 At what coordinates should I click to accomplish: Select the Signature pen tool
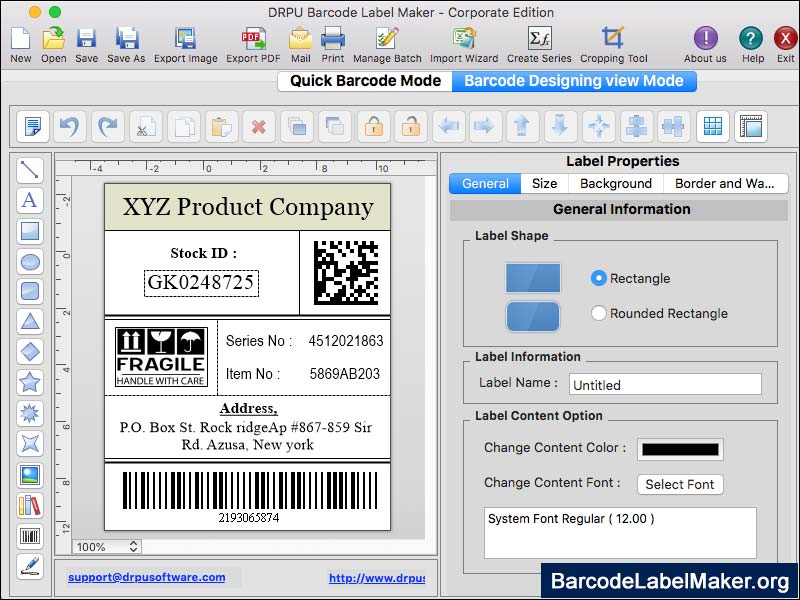30,566
